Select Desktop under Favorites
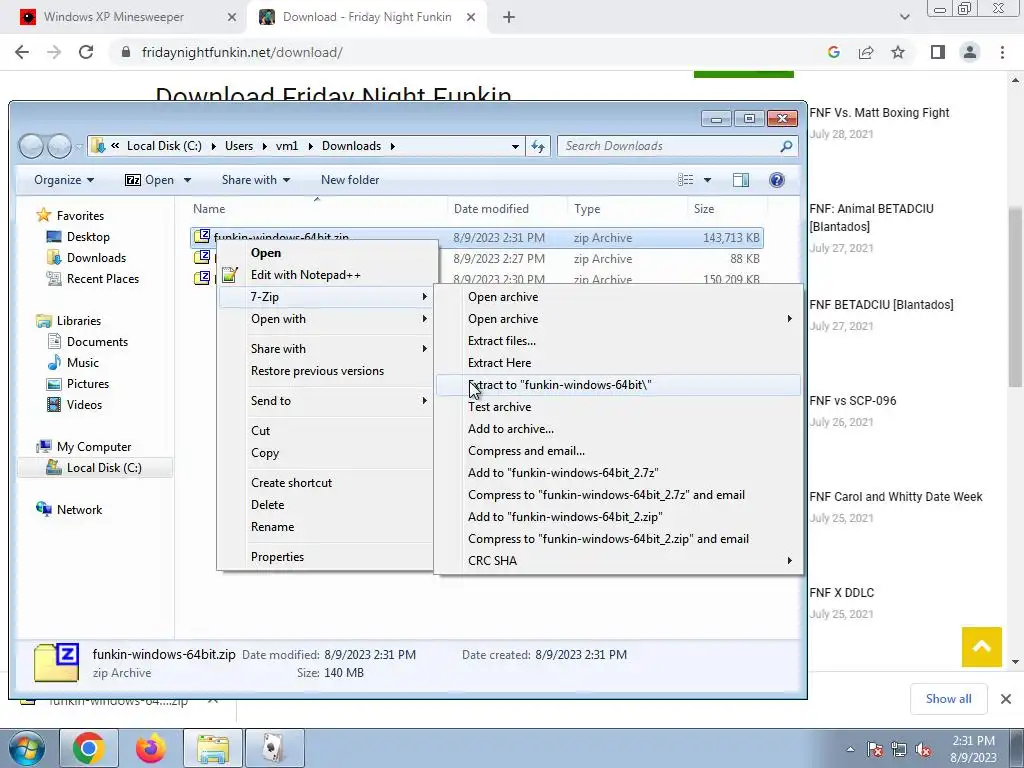 tap(88, 237)
